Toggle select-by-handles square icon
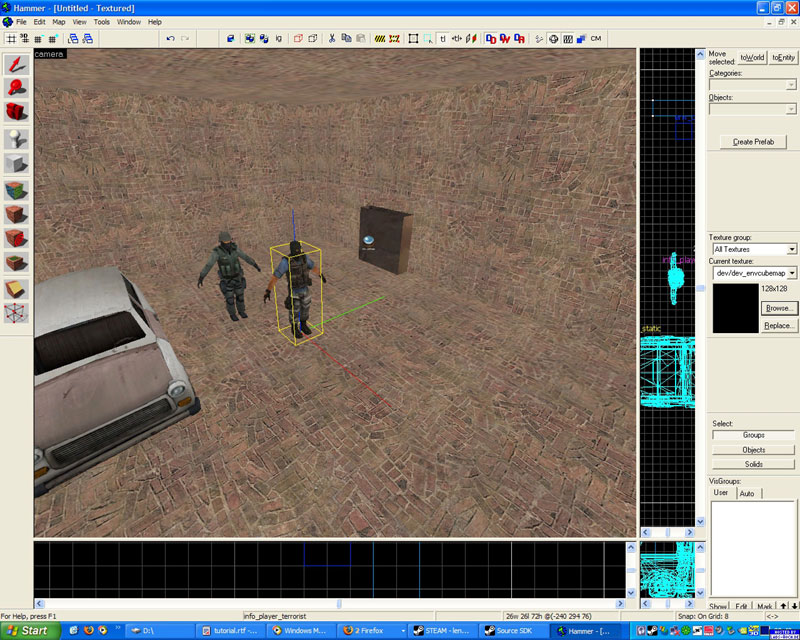This screenshot has width=800, height=640. tap(413, 39)
